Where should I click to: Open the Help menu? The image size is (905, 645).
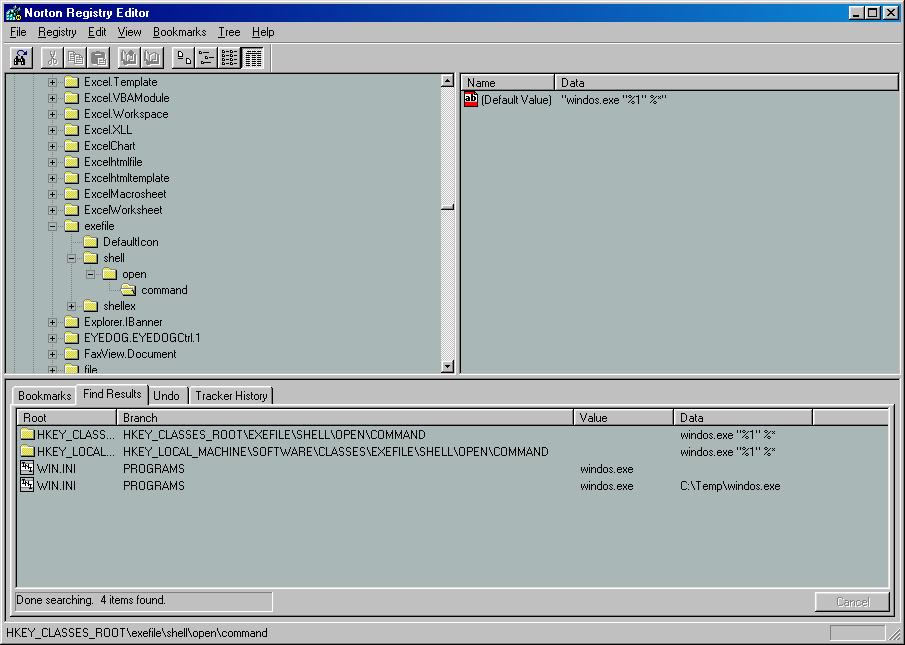(x=263, y=32)
